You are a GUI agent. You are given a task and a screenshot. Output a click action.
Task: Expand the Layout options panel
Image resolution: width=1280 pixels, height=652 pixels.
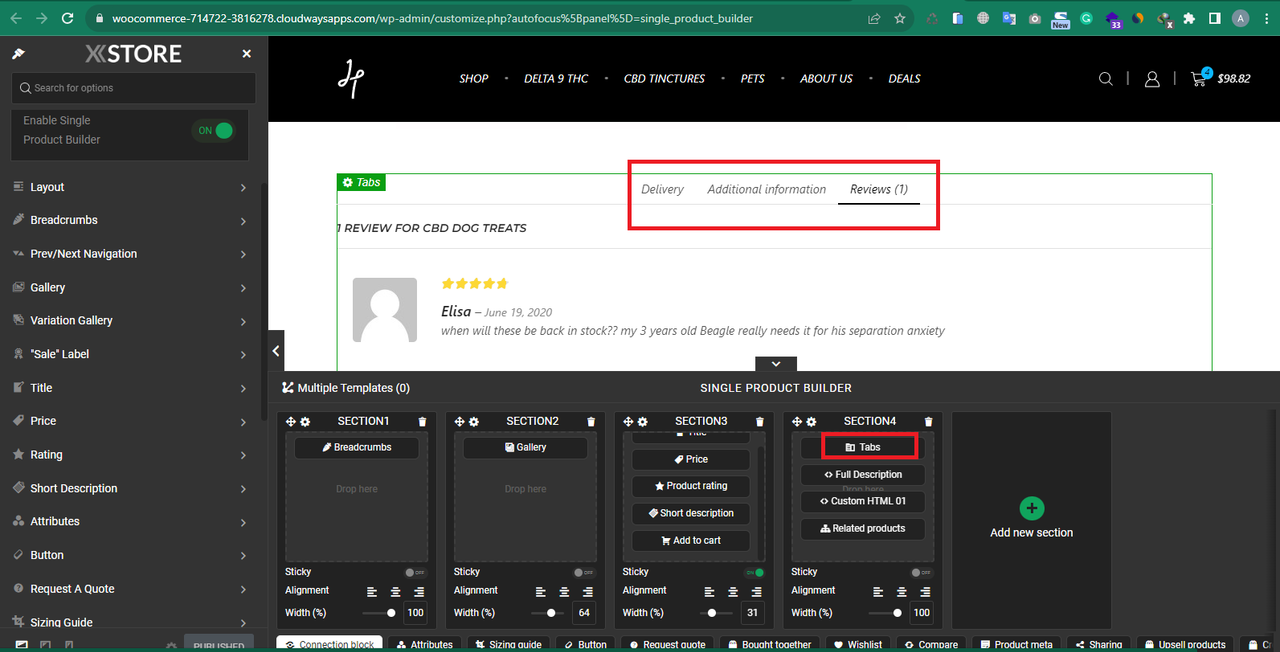[130, 187]
